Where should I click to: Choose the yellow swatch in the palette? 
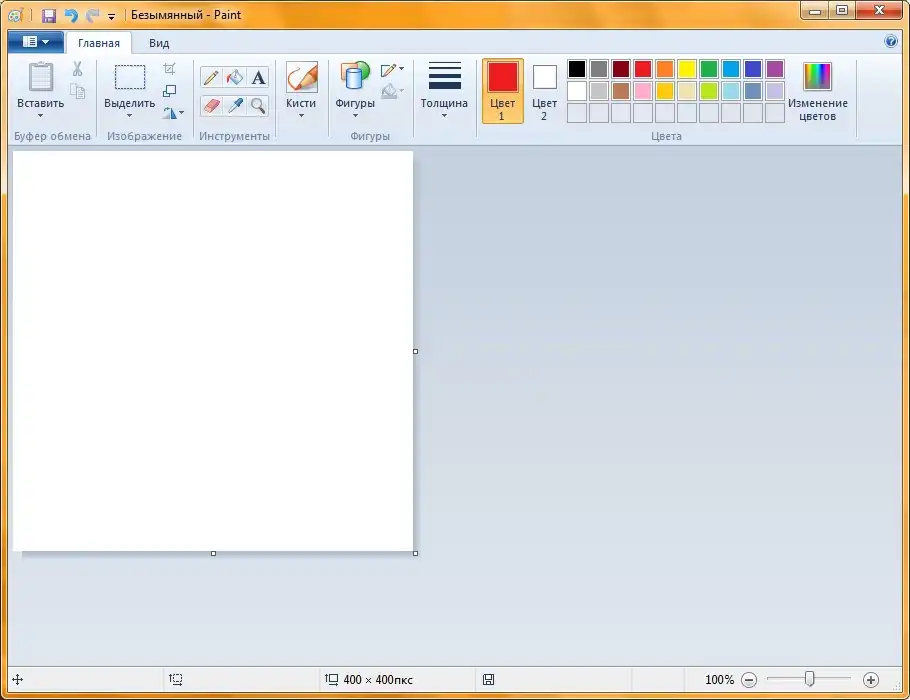coord(687,69)
